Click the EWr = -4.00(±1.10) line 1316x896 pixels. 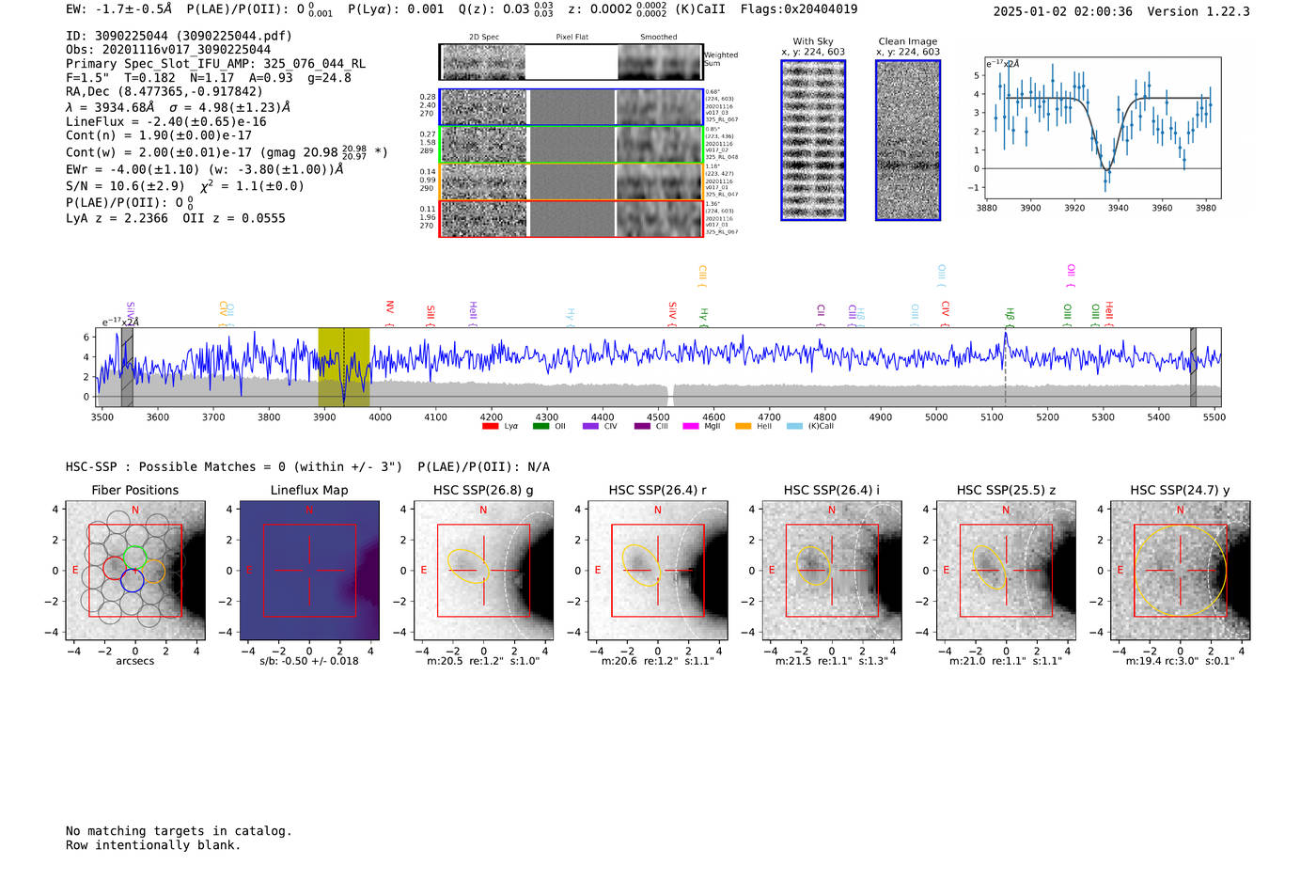point(204,170)
